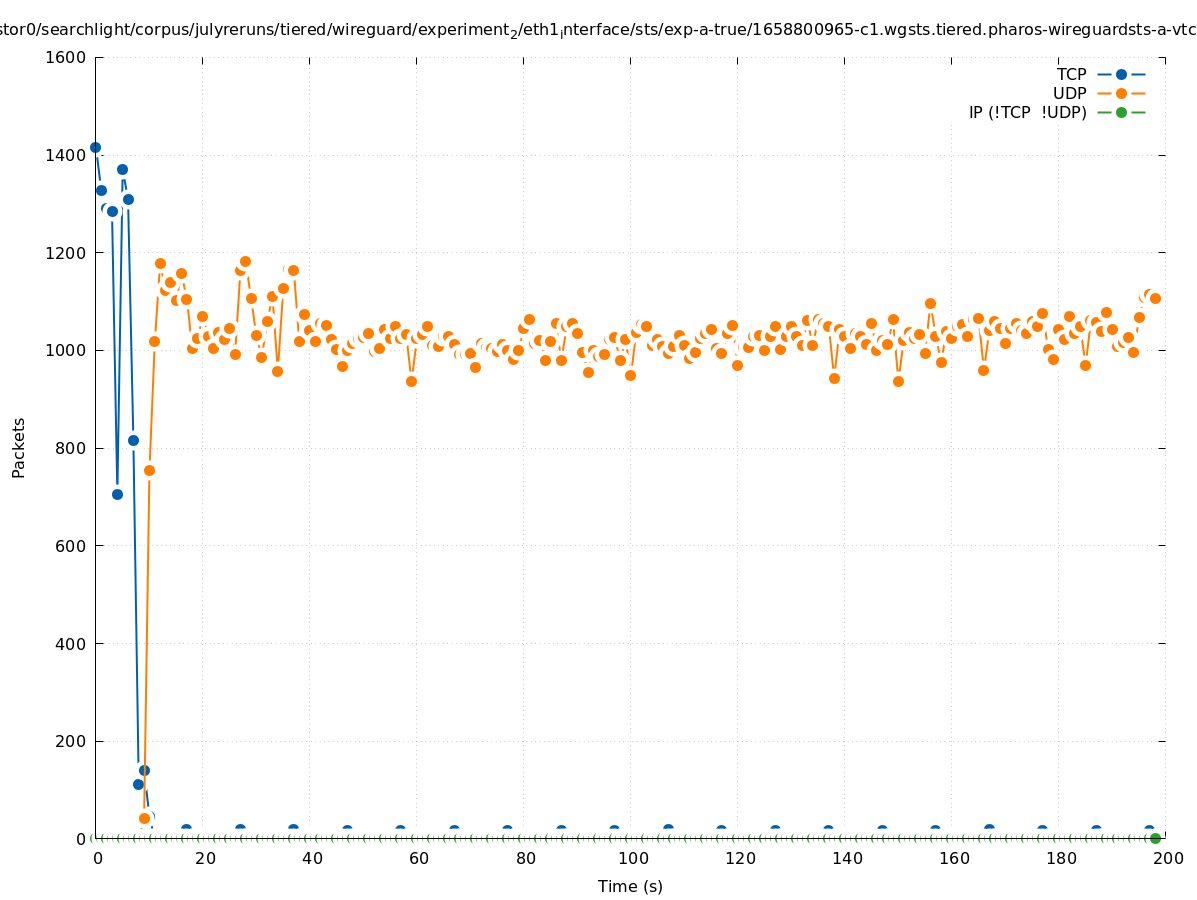Click the 100 tick on the x-axis
This screenshot has height=900, width=1197.
point(632,858)
